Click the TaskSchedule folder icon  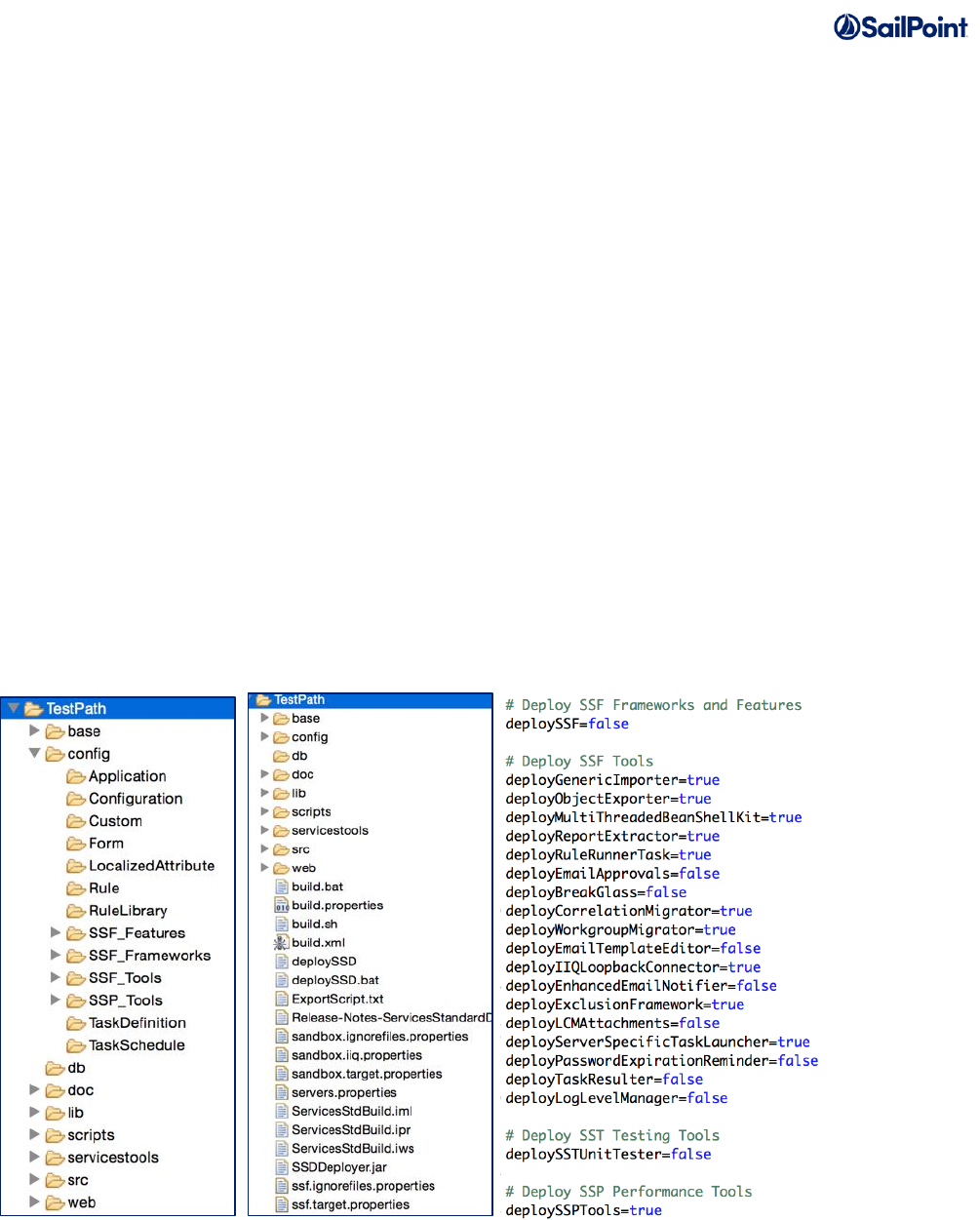76,1045
